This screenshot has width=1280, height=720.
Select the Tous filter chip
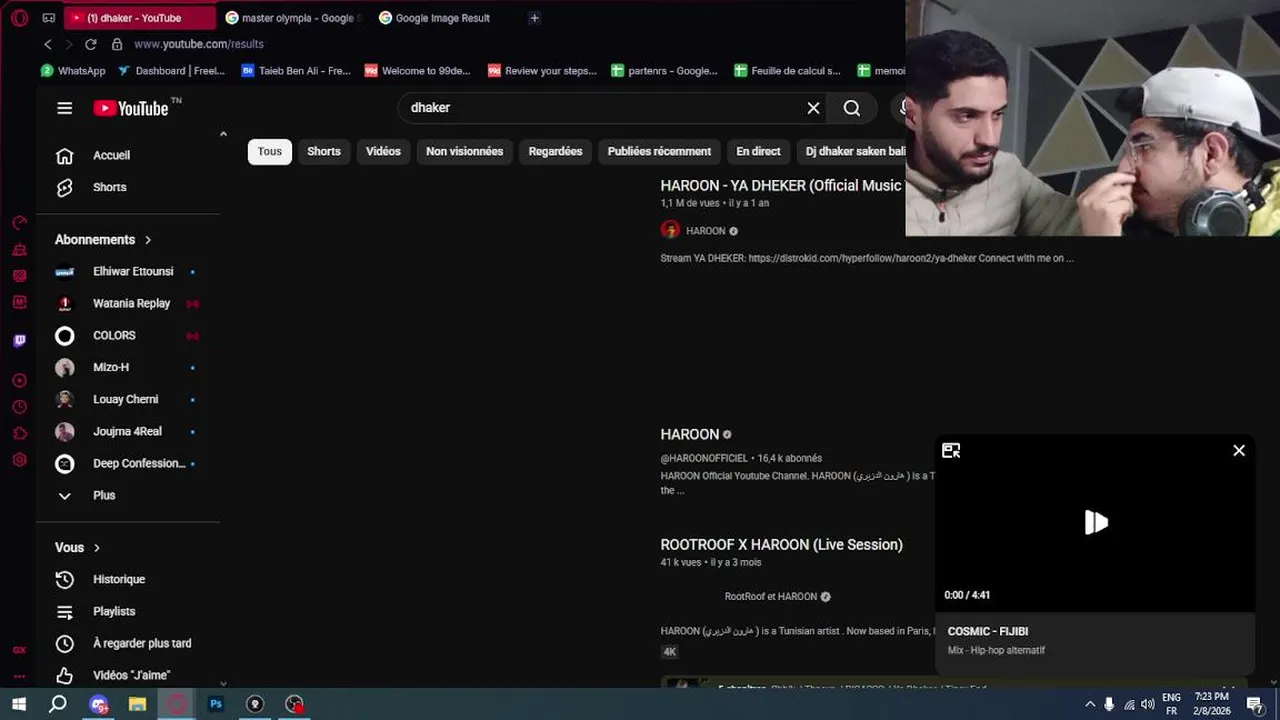tap(270, 151)
